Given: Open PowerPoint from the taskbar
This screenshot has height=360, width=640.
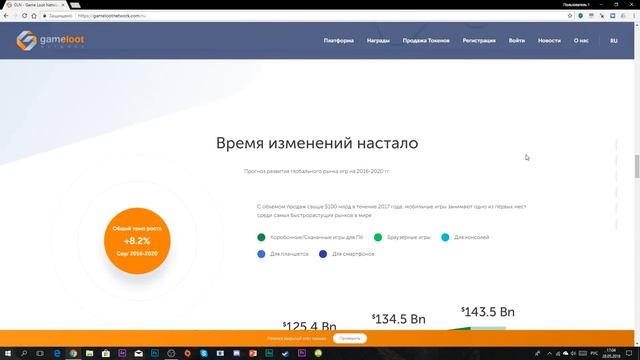Looking at the screenshot, I should point(253,353).
